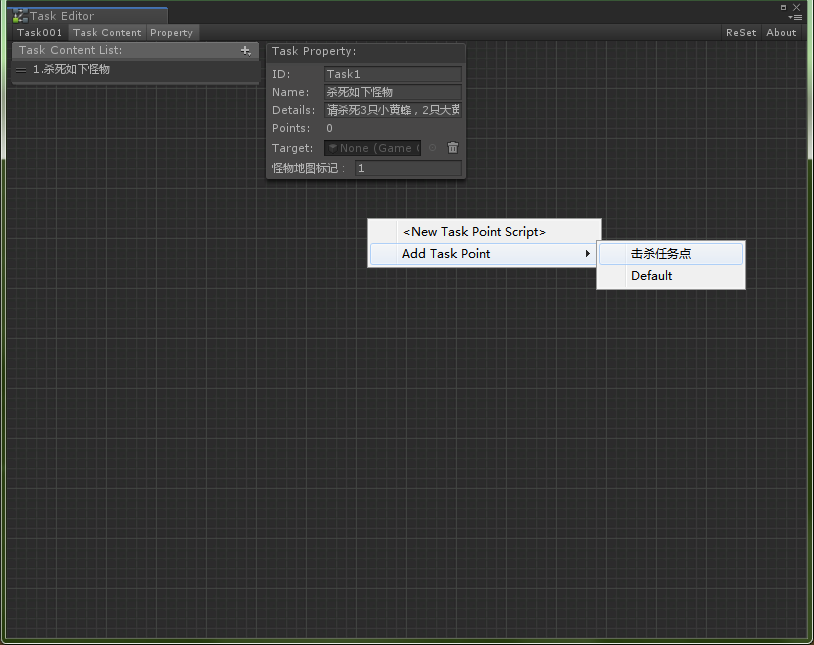Screen dimensions: 814x645
Task: Click the ID field showing Task1
Action: coord(391,73)
